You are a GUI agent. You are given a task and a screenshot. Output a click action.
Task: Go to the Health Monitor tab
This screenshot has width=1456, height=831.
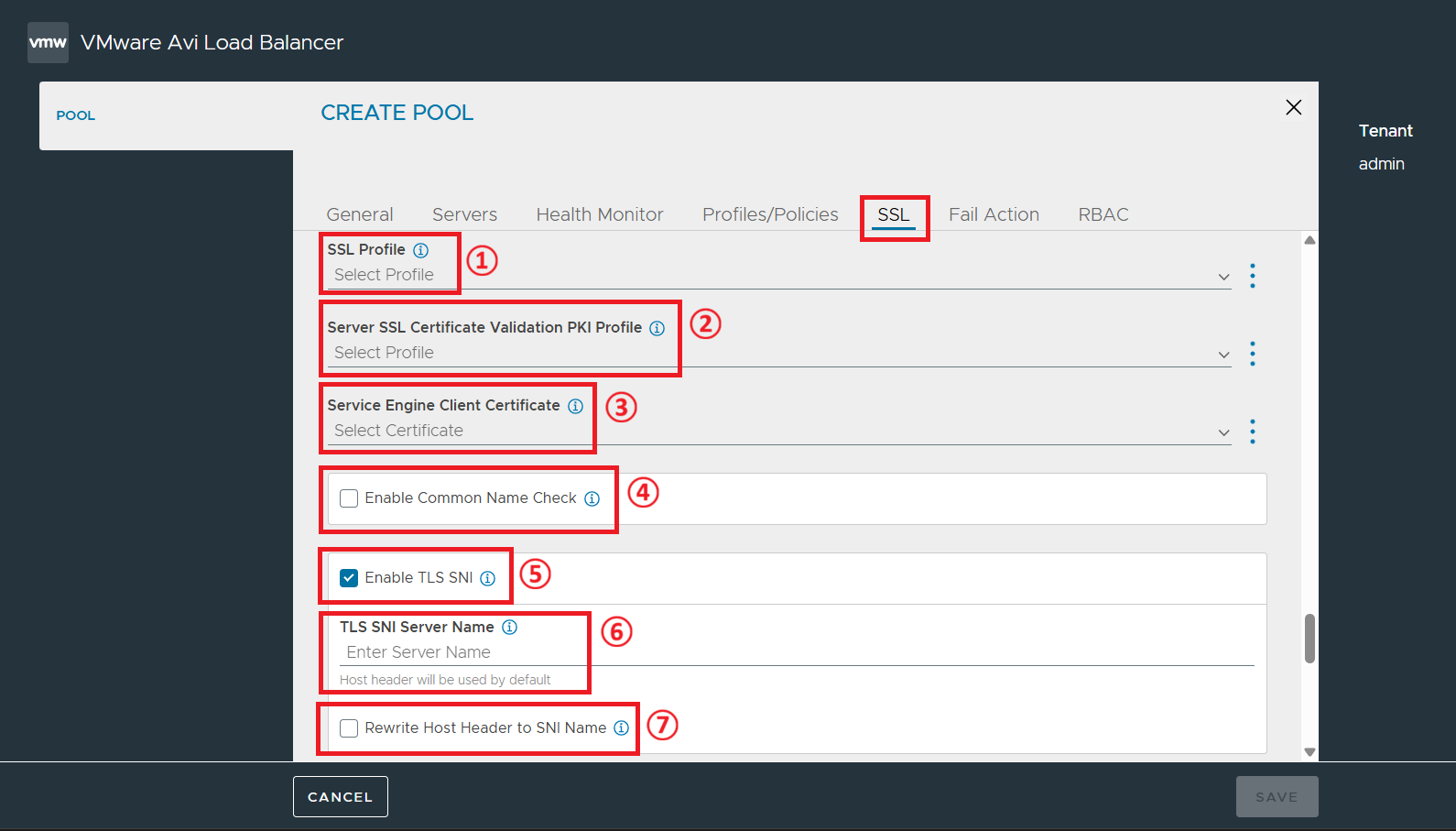click(x=600, y=214)
